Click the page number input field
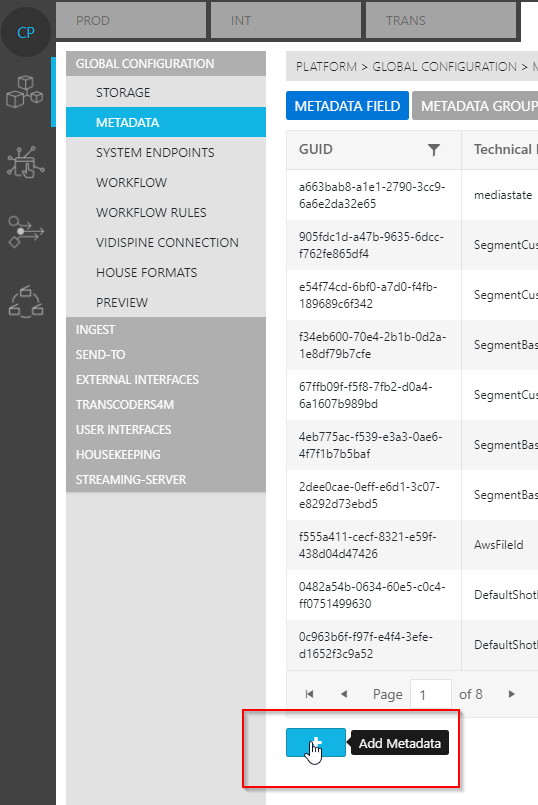Viewport: 538px width, 805px height. [431, 695]
